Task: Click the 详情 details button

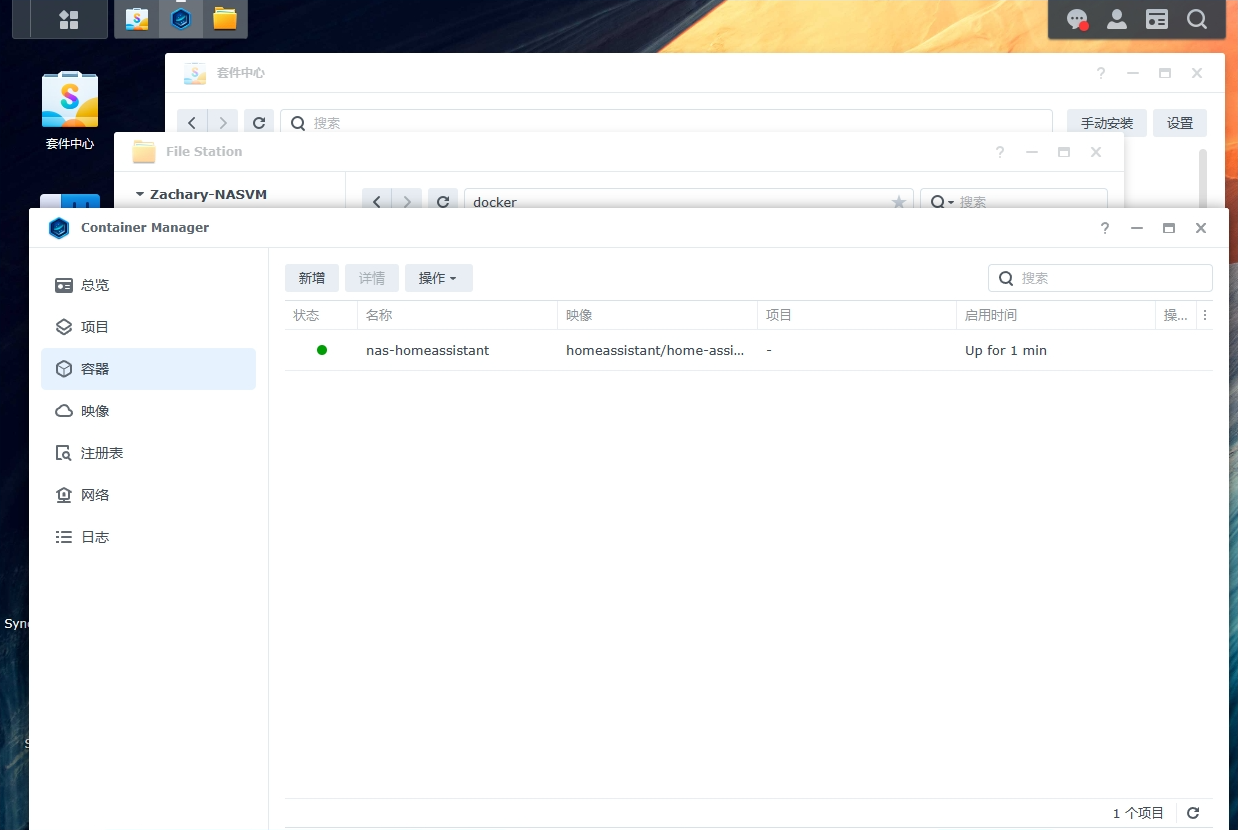Action: 372,278
